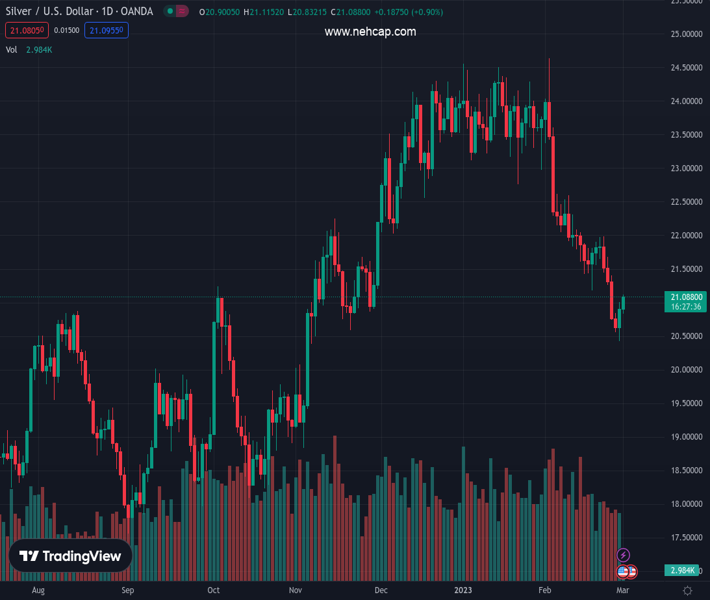The width and height of the screenshot is (710, 600).
Task: Open the chart settings gear icon
Action: coord(688,591)
